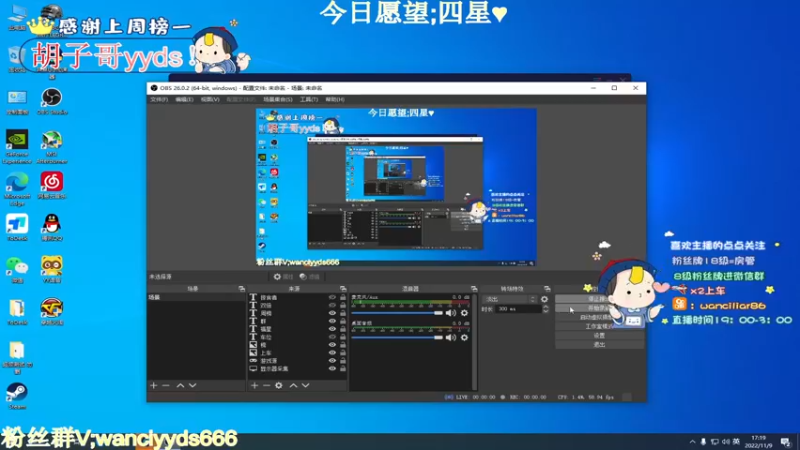Move the source up in the list
Viewport: 800px width, 450px height.
(x=293, y=385)
